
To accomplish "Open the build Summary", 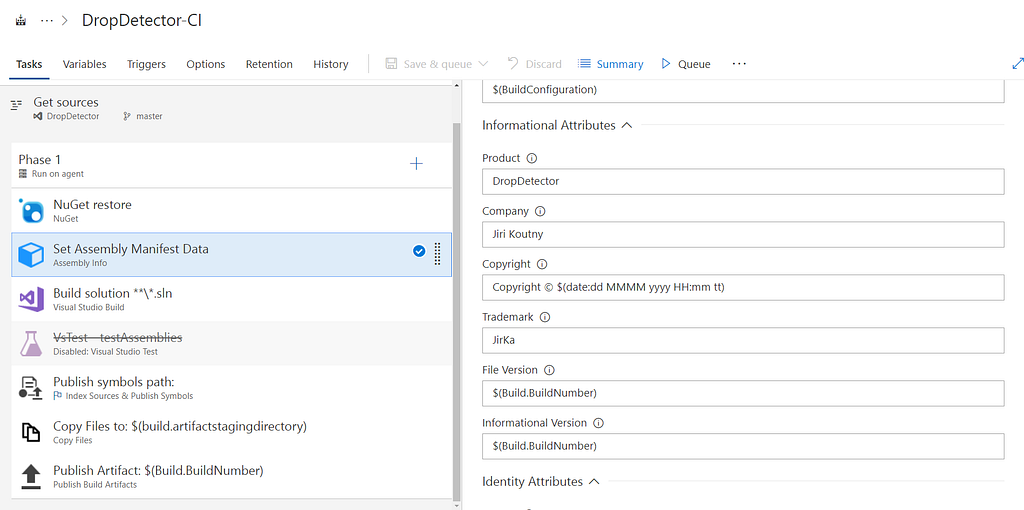I will click(611, 64).
